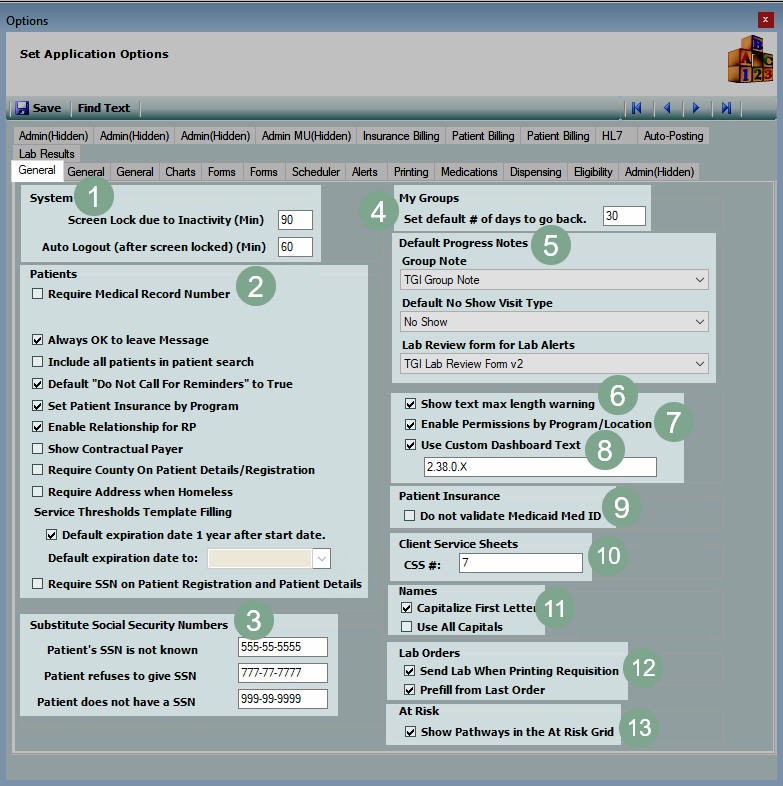
Task: Click the ABC blocks logo icon
Action: [x=749, y=61]
